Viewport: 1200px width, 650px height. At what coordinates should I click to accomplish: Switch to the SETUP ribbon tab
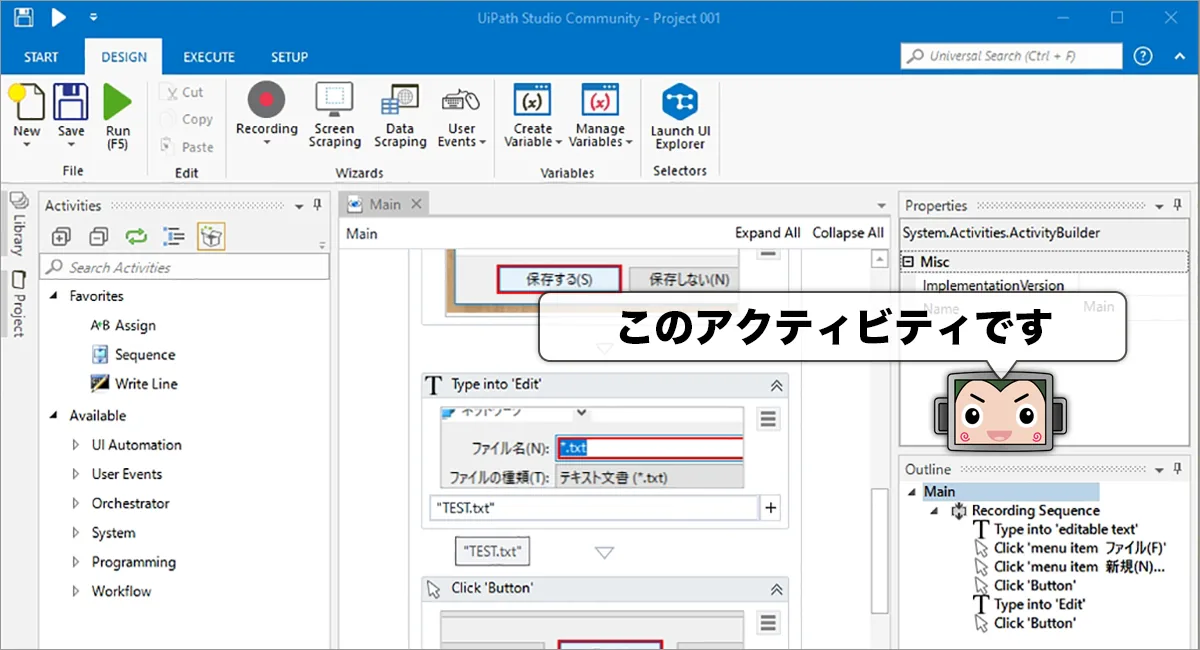[x=289, y=57]
